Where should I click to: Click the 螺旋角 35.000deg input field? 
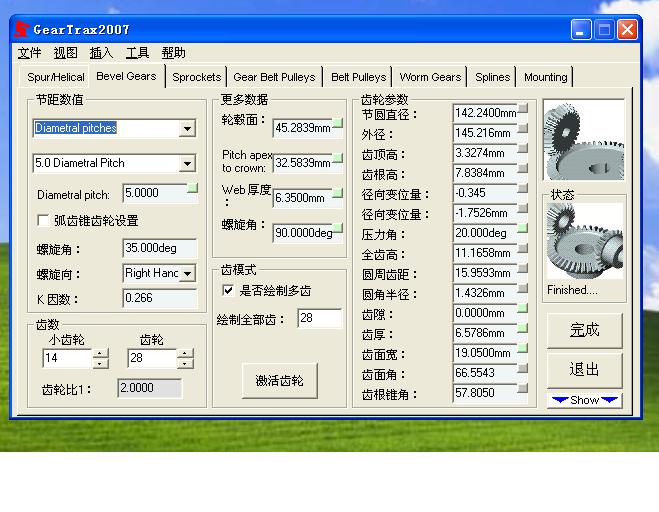pos(160,248)
